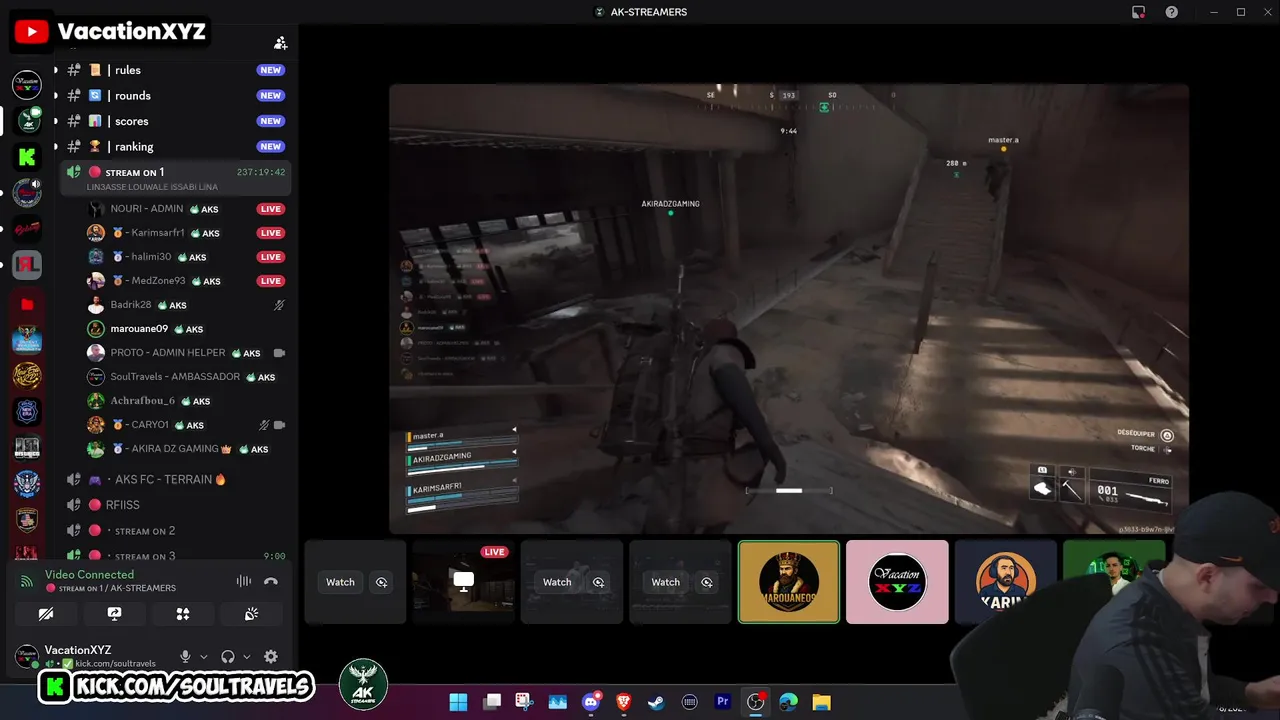Viewport: 1280px width, 720px height.
Task: Open the 4K server with camera badge
Action: (27, 121)
